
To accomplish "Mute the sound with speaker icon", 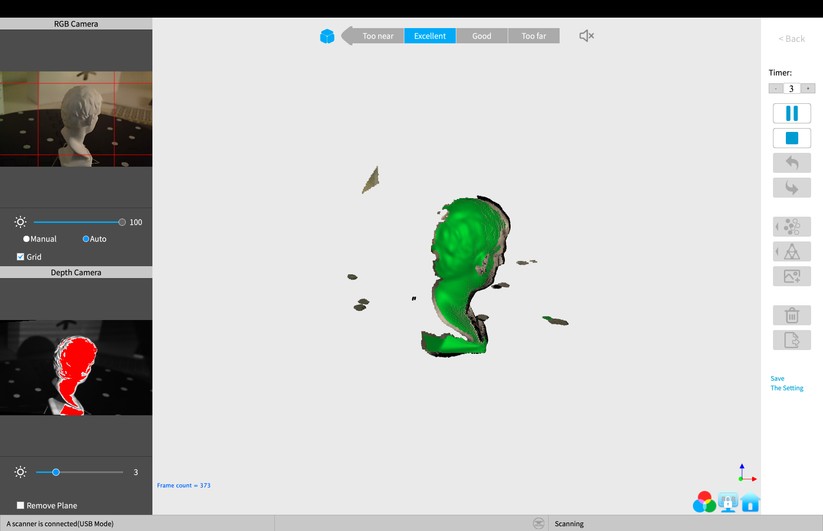I will point(587,36).
